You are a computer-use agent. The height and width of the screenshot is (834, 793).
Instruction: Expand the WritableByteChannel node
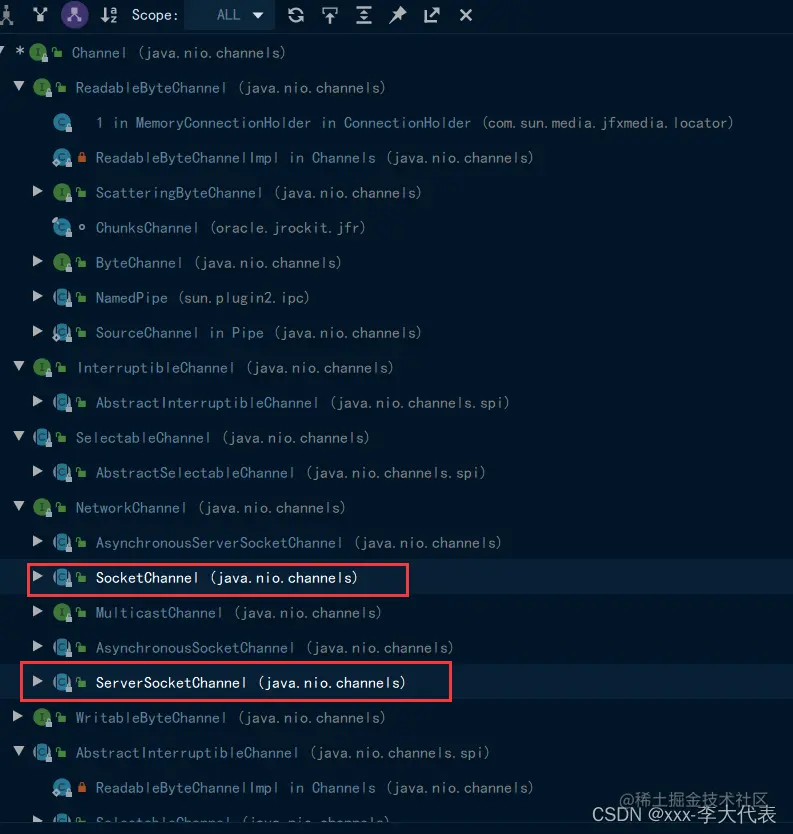pyautogui.click(x=18, y=716)
